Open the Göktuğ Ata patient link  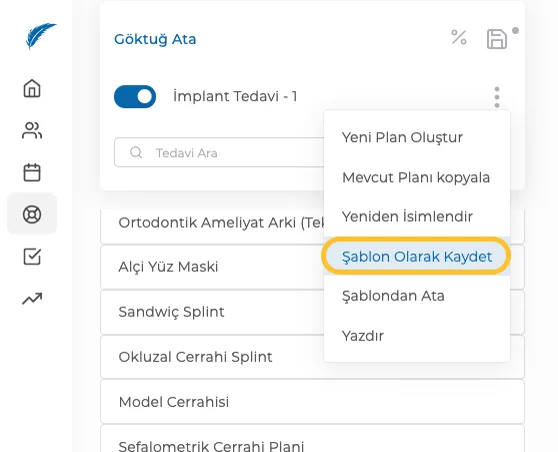tap(155, 39)
